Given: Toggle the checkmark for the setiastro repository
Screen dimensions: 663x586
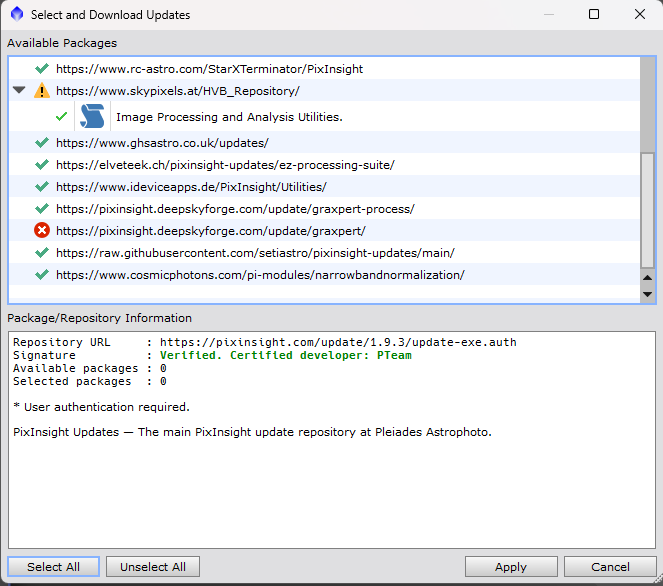Looking at the screenshot, I should pos(41,253).
